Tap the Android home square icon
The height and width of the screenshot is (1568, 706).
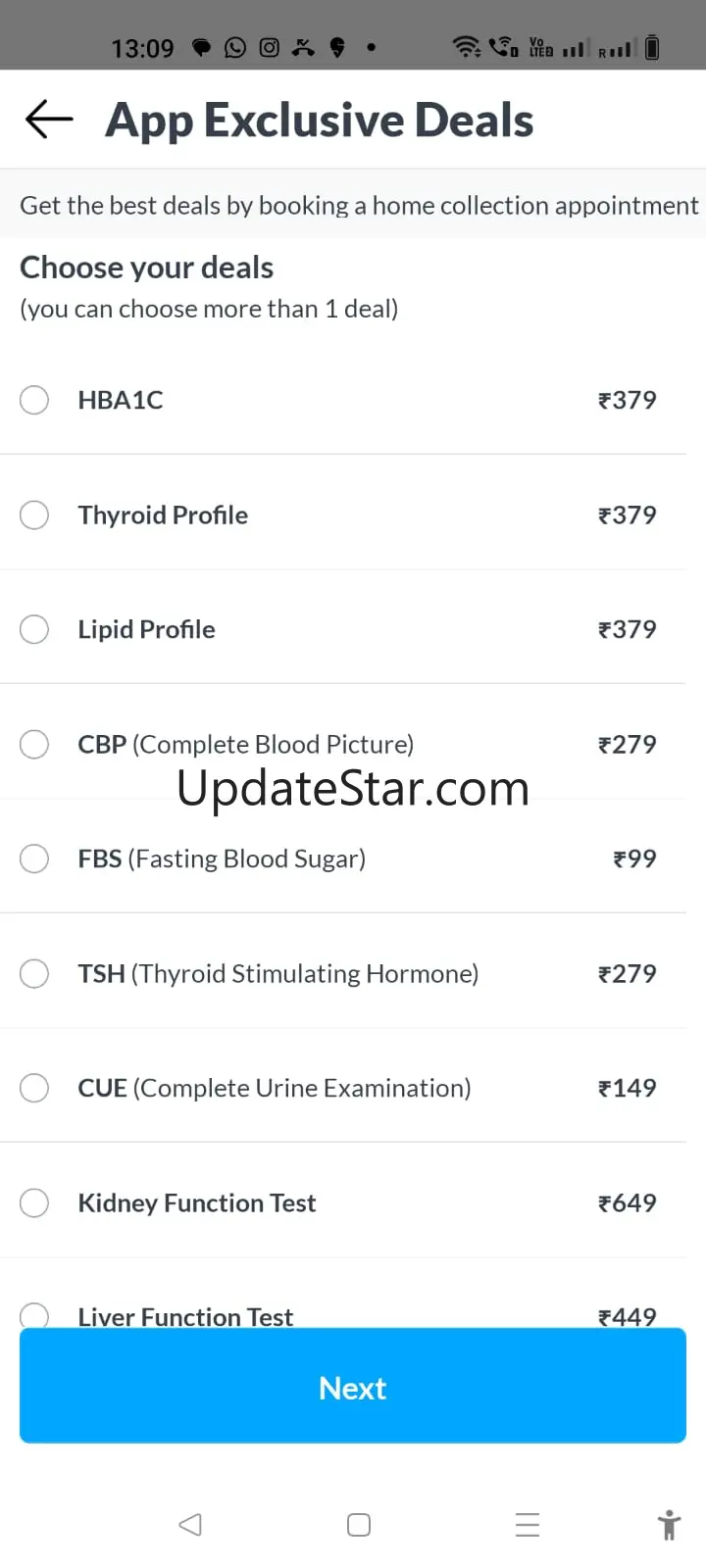pos(359,1525)
